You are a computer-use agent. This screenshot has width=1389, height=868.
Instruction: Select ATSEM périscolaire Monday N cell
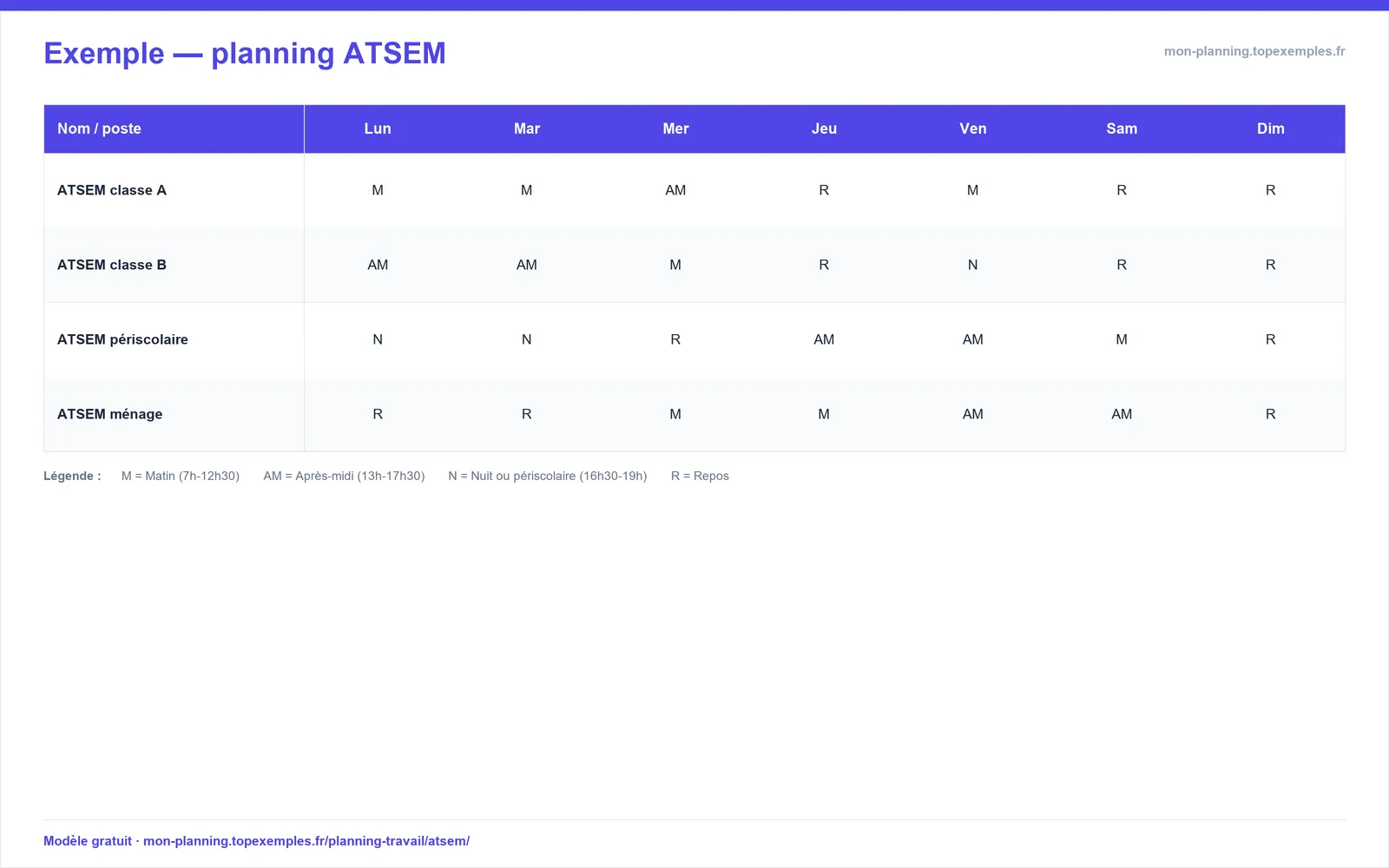(x=378, y=339)
